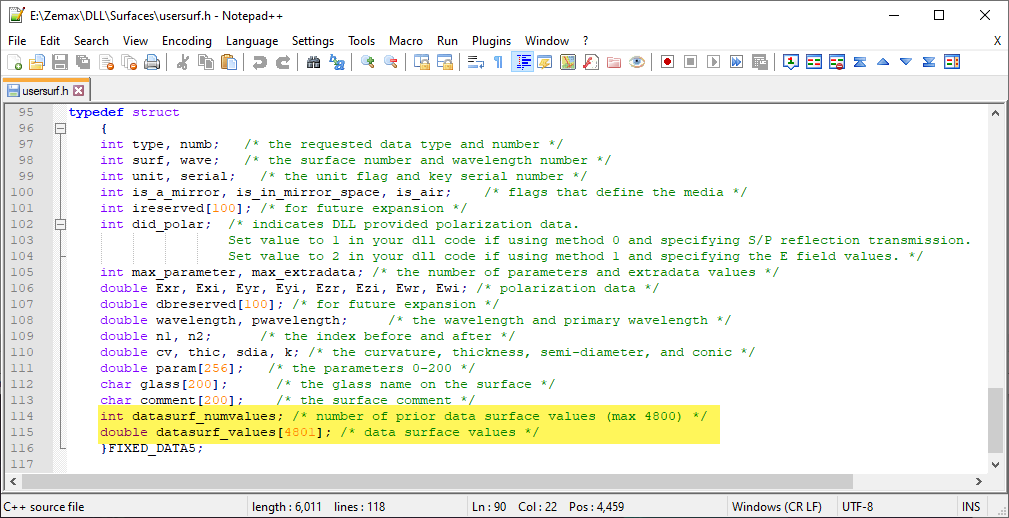
Task: Open the Macro menu
Action: tap(406, 41)
